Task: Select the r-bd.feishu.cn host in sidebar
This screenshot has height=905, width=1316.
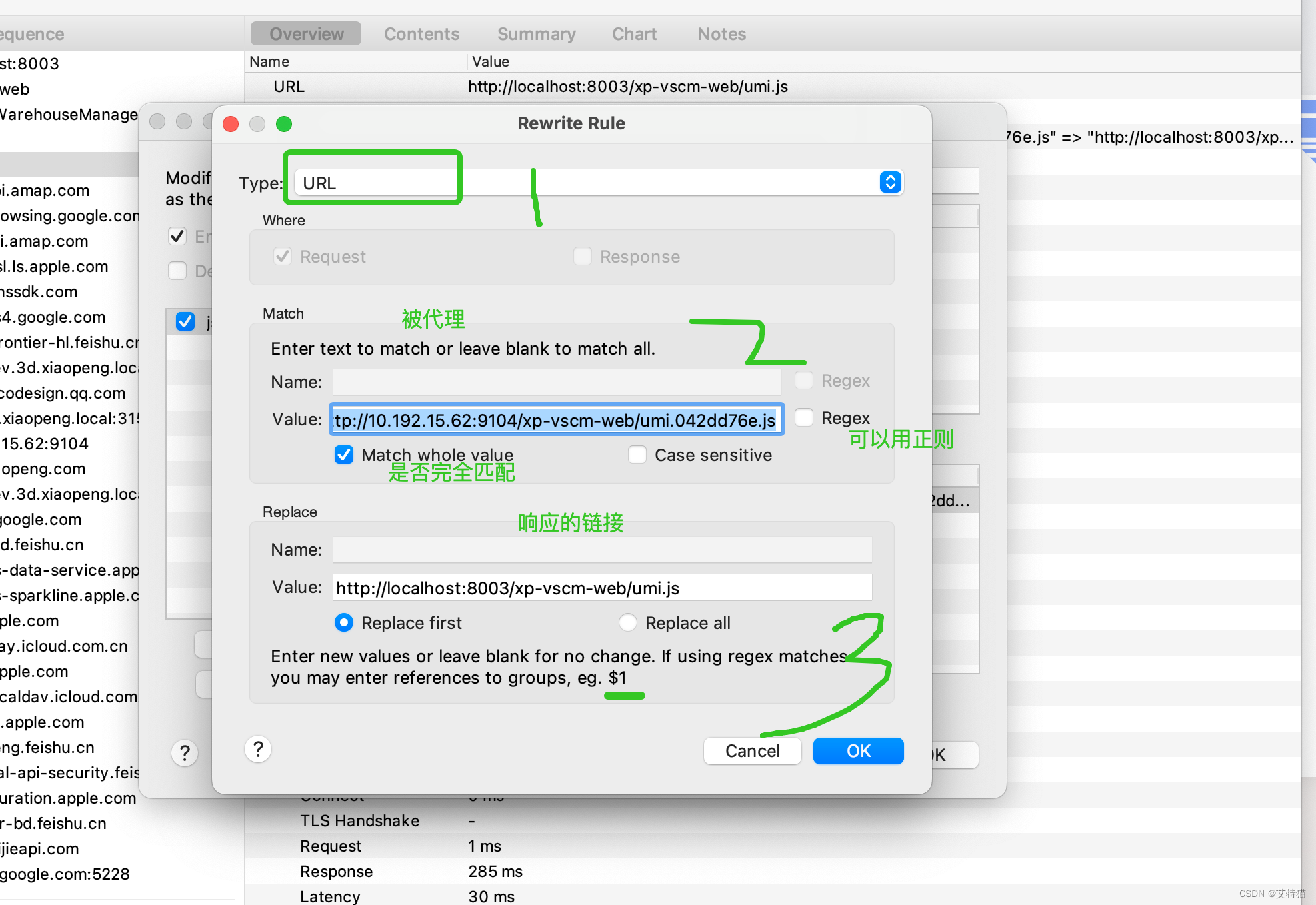Action: (x=53, y=824)
